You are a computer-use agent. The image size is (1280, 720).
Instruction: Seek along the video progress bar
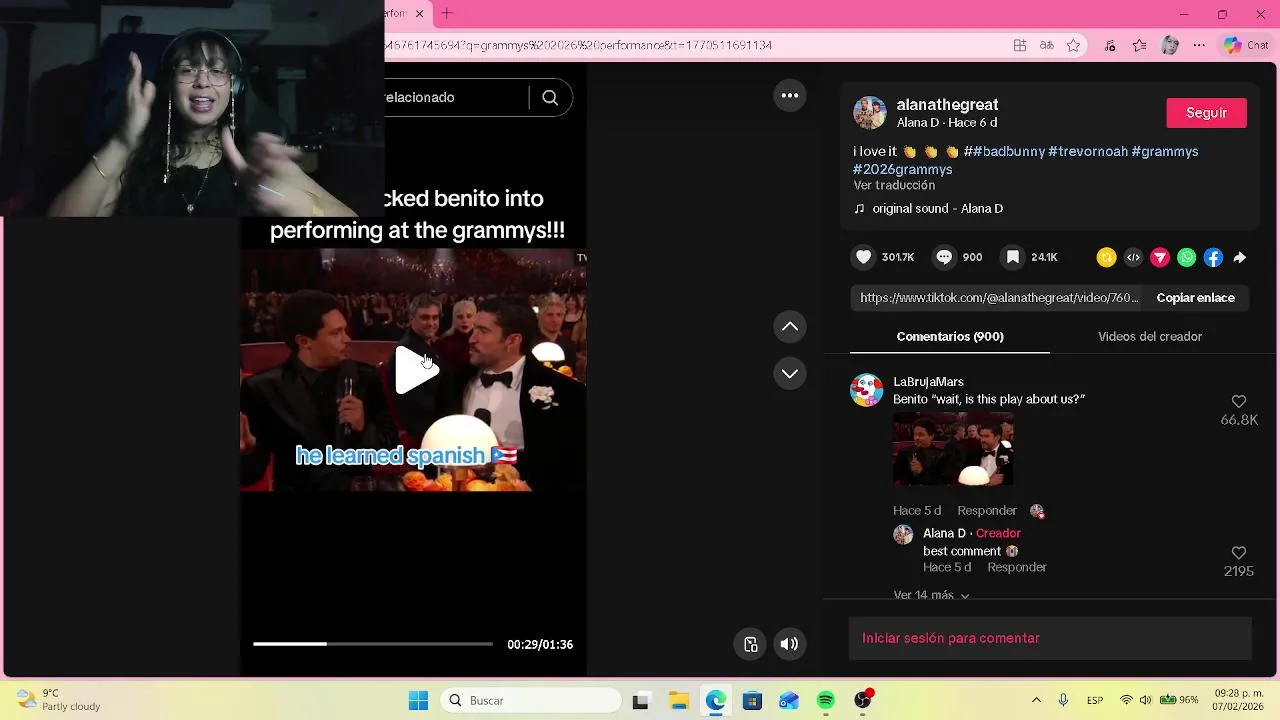pyautogui.click(x=373, y=644)
